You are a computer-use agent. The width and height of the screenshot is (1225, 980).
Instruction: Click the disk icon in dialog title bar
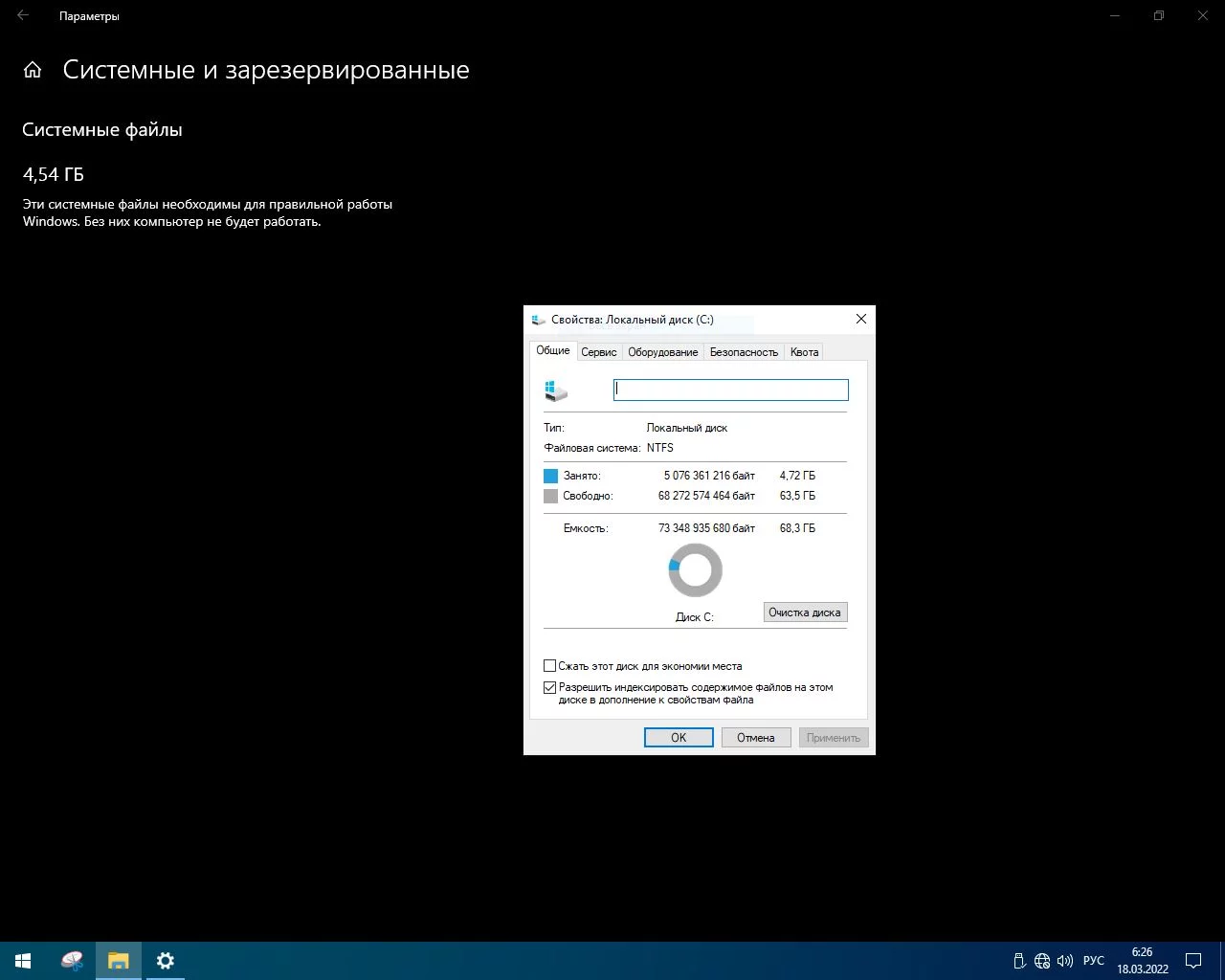pos(539,320)
